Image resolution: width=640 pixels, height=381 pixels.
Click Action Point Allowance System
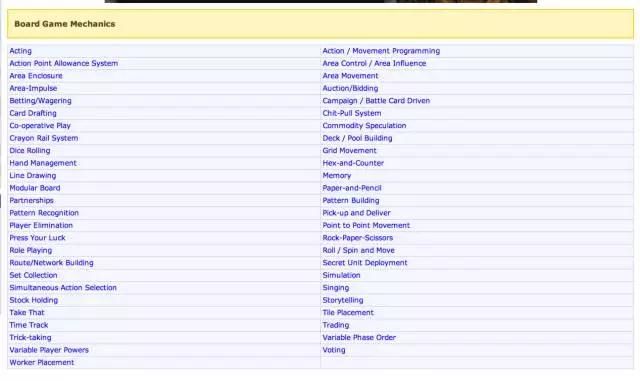pos(64,63)
